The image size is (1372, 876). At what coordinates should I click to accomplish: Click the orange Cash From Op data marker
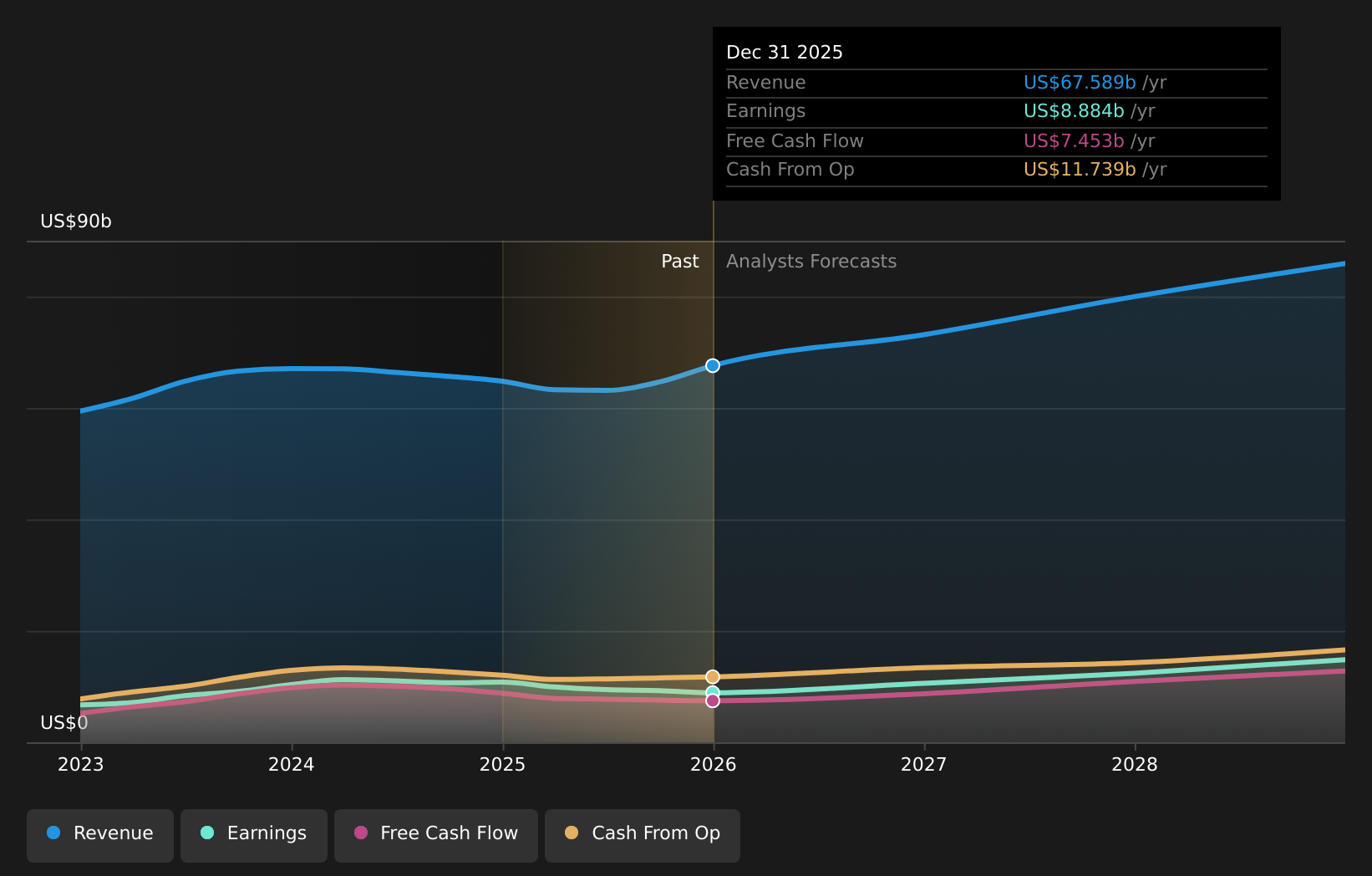[713, 676]
